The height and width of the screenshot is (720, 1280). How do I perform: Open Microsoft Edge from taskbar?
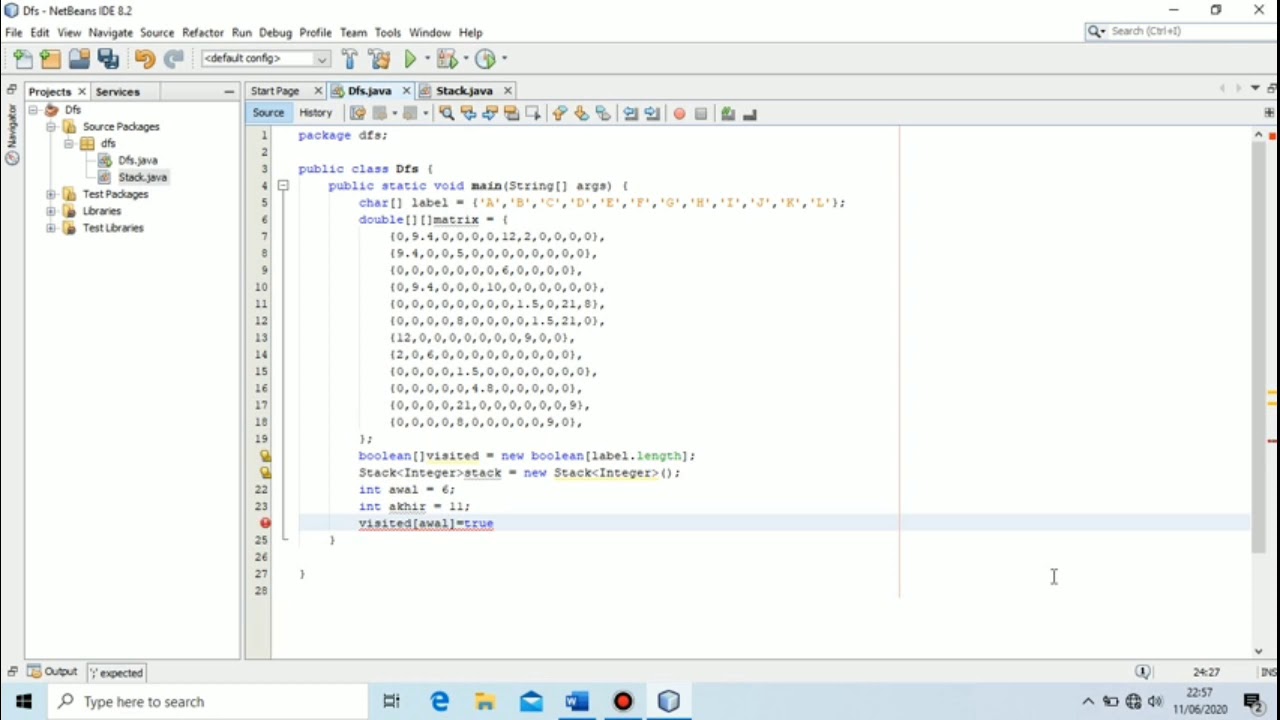(439, 701)
